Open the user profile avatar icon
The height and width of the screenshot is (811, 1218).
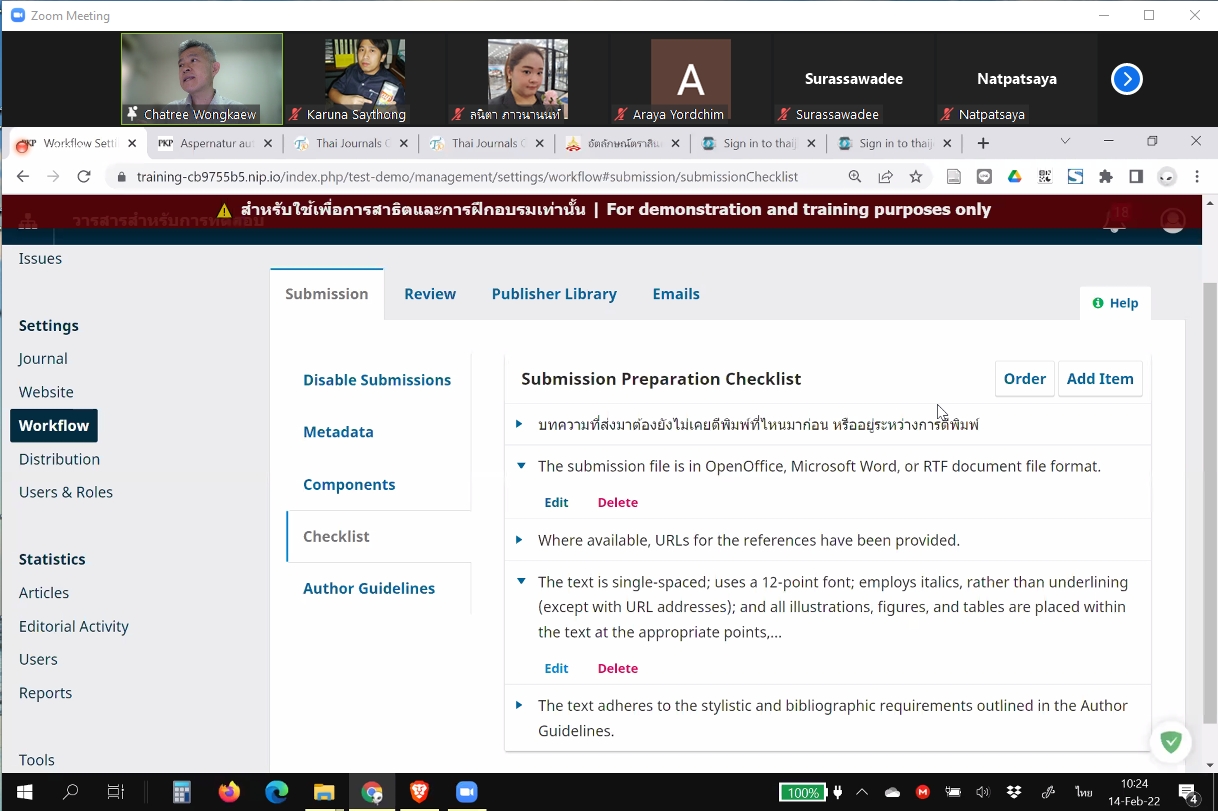click(1172, 220)
